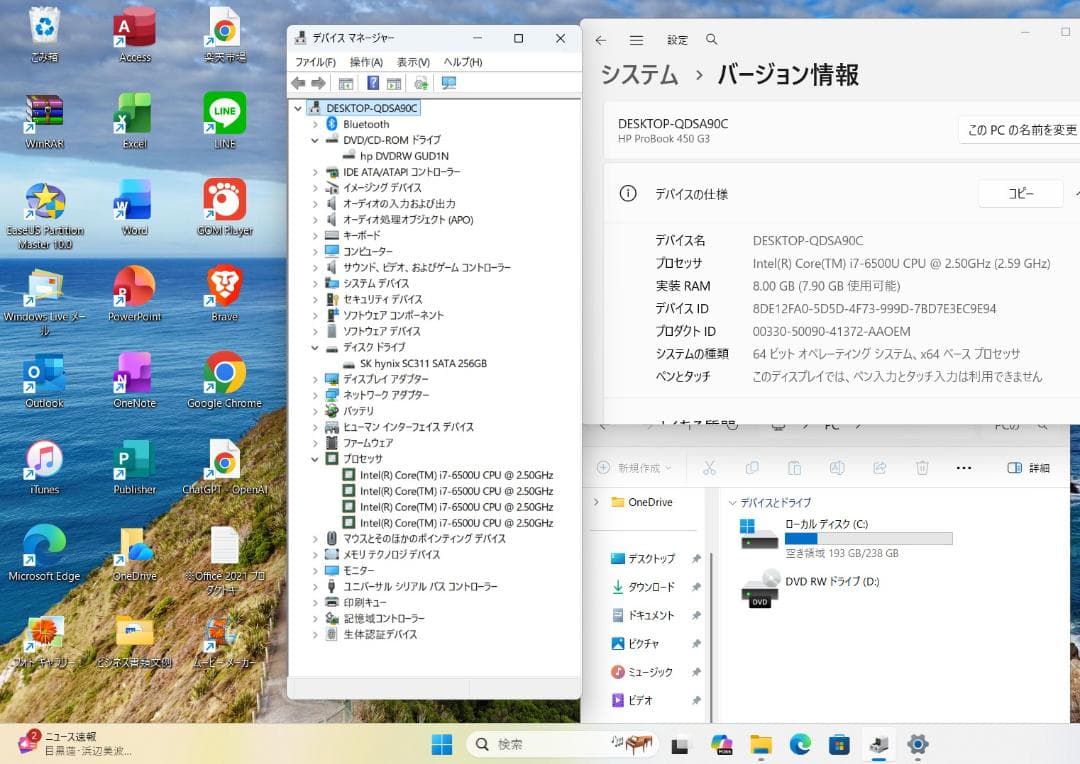Expand the Bluetooth device category
This screenshot has width=1080, height=764.
[x=316, y=123]
